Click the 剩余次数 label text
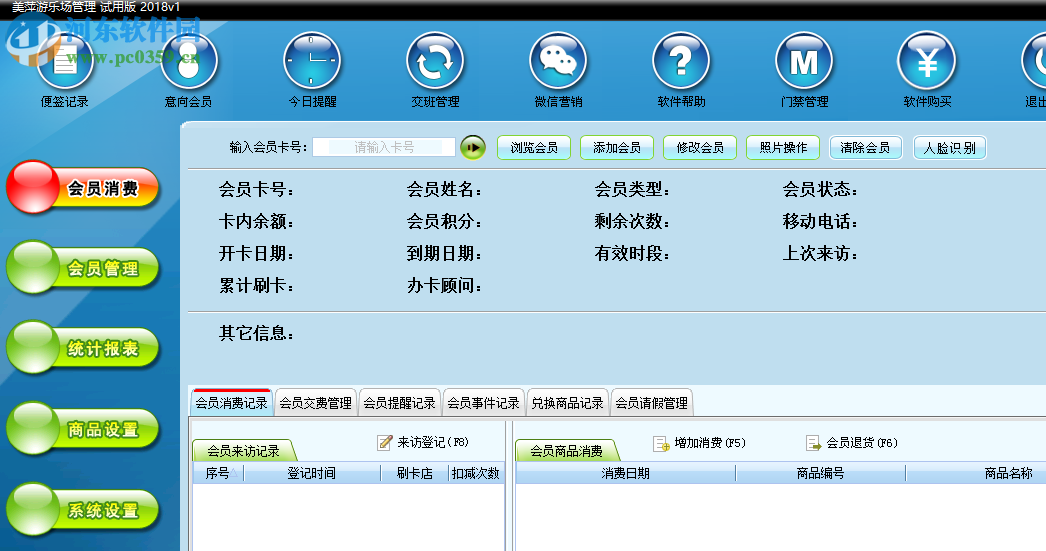The height and width of the screenshot is (551, 1046). [x=632, y=221]
